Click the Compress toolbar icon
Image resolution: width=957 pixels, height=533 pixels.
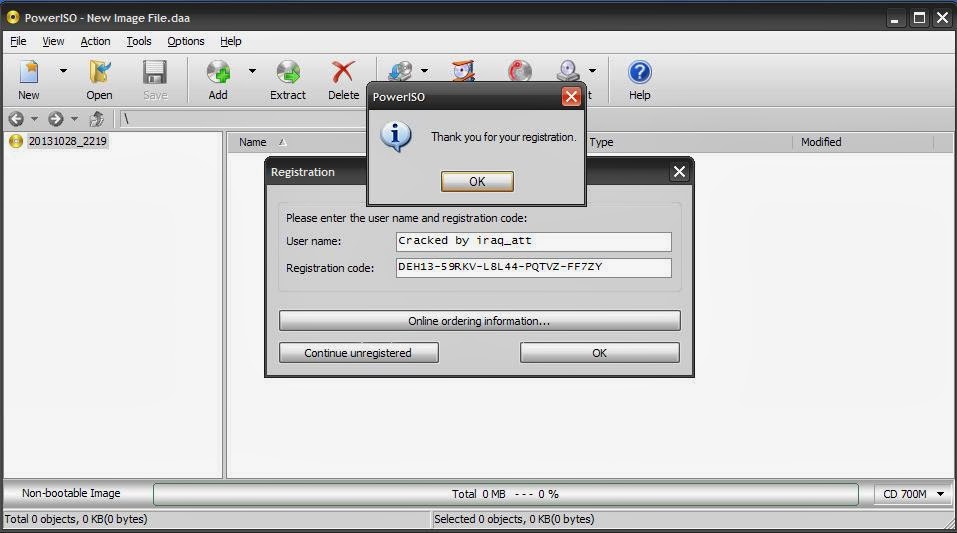click(x=463, y=71)
